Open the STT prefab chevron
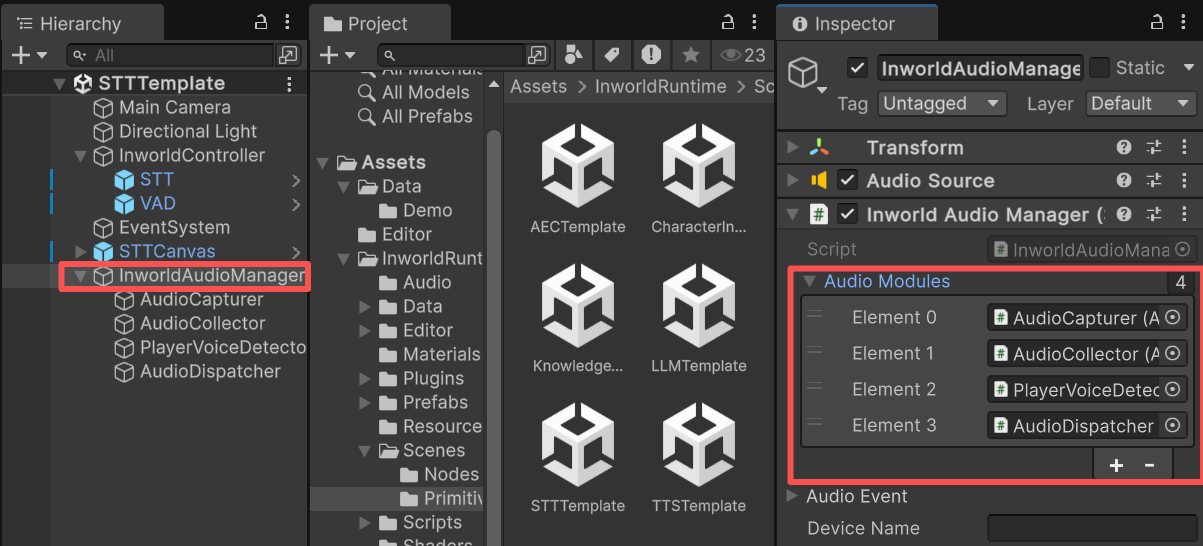This screenshot has height=546, width=1203. (x=296, y=180)
